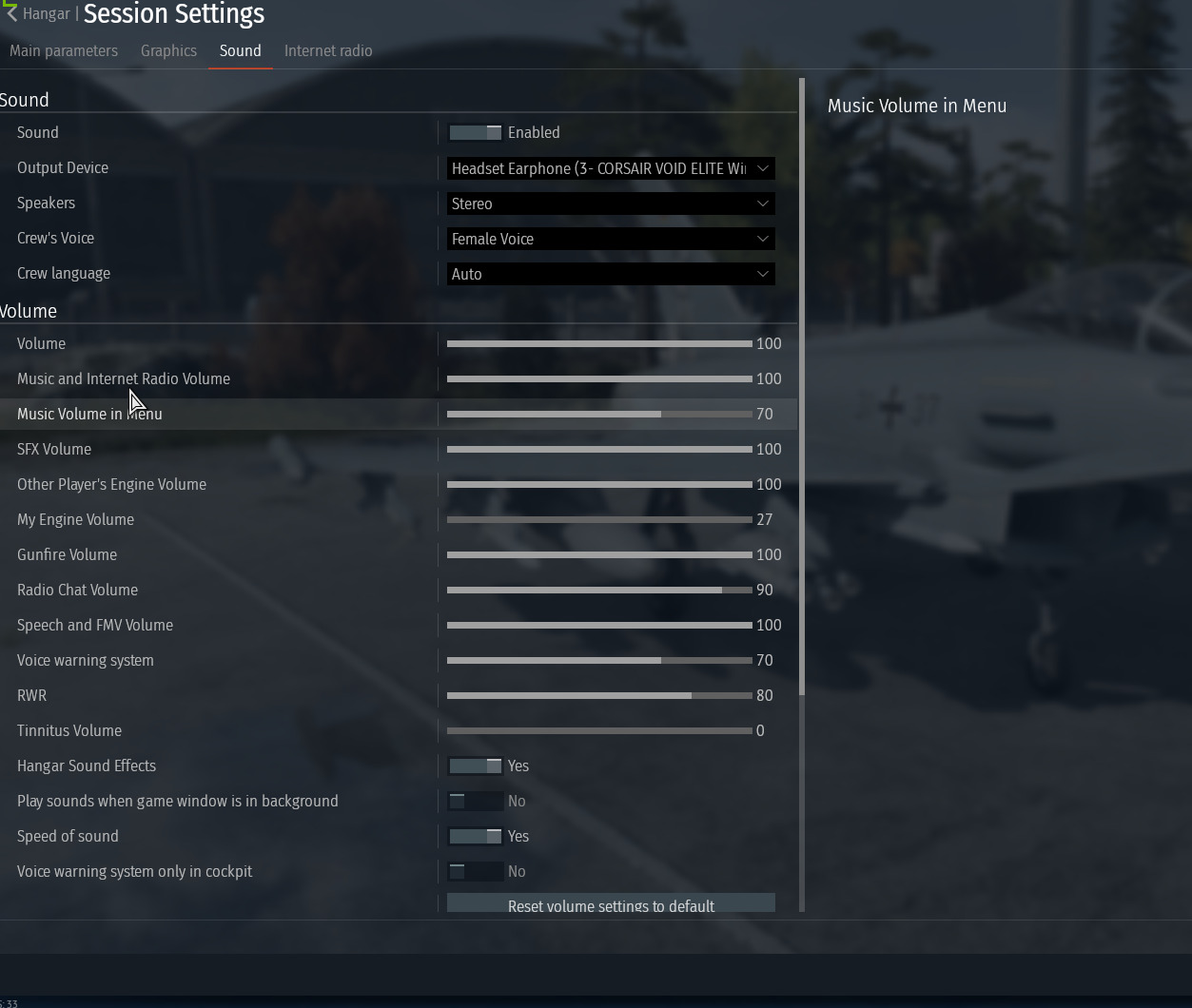
Task: Go back using the Hangar arrow icon
Action: point(10,13)
